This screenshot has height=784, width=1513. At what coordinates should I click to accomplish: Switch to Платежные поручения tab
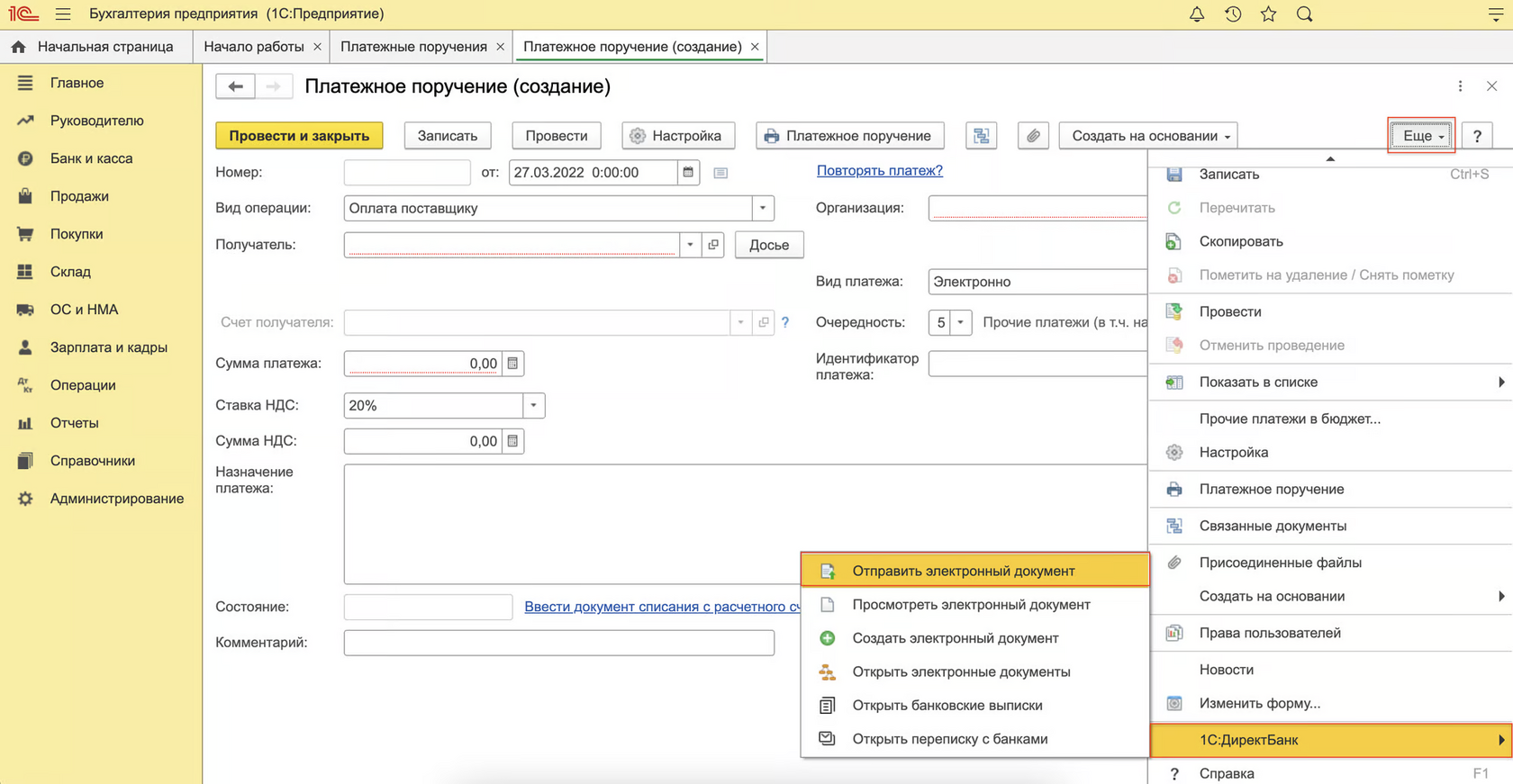[x=413, y=47]
